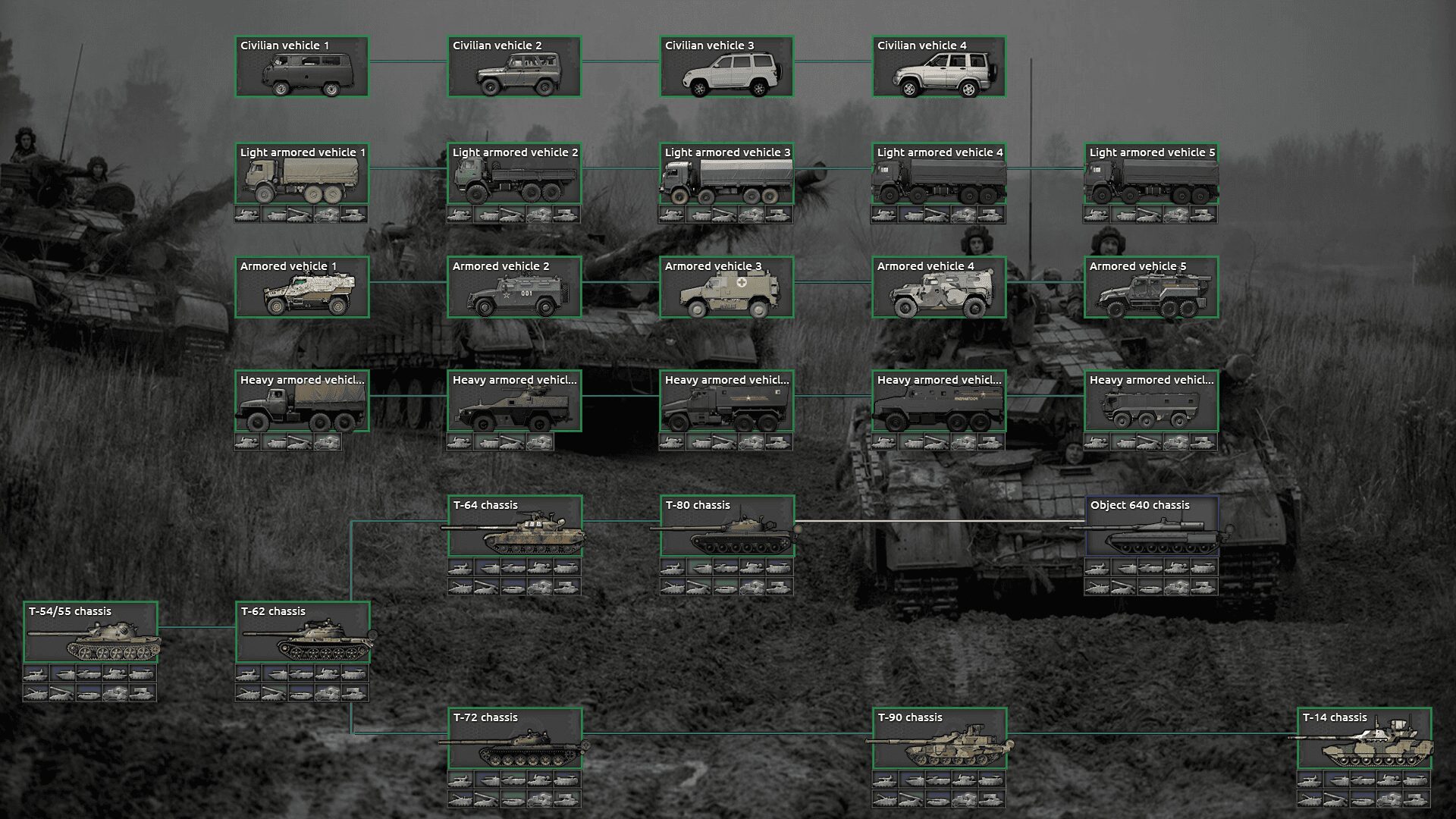This screenshot has height=819, width=1456.
Task: Choose the T-80 chassis technology
Action: 727,526
